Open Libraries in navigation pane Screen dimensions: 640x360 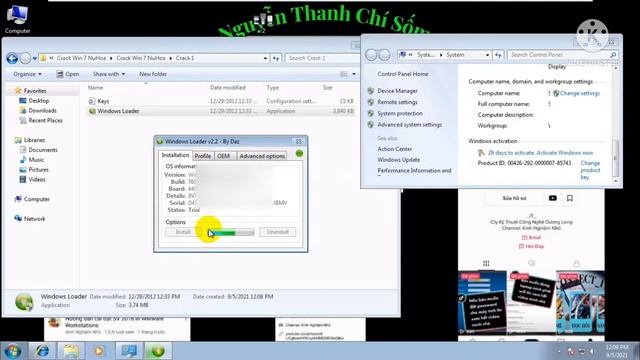pyautogui.click(x=34, y=140)
